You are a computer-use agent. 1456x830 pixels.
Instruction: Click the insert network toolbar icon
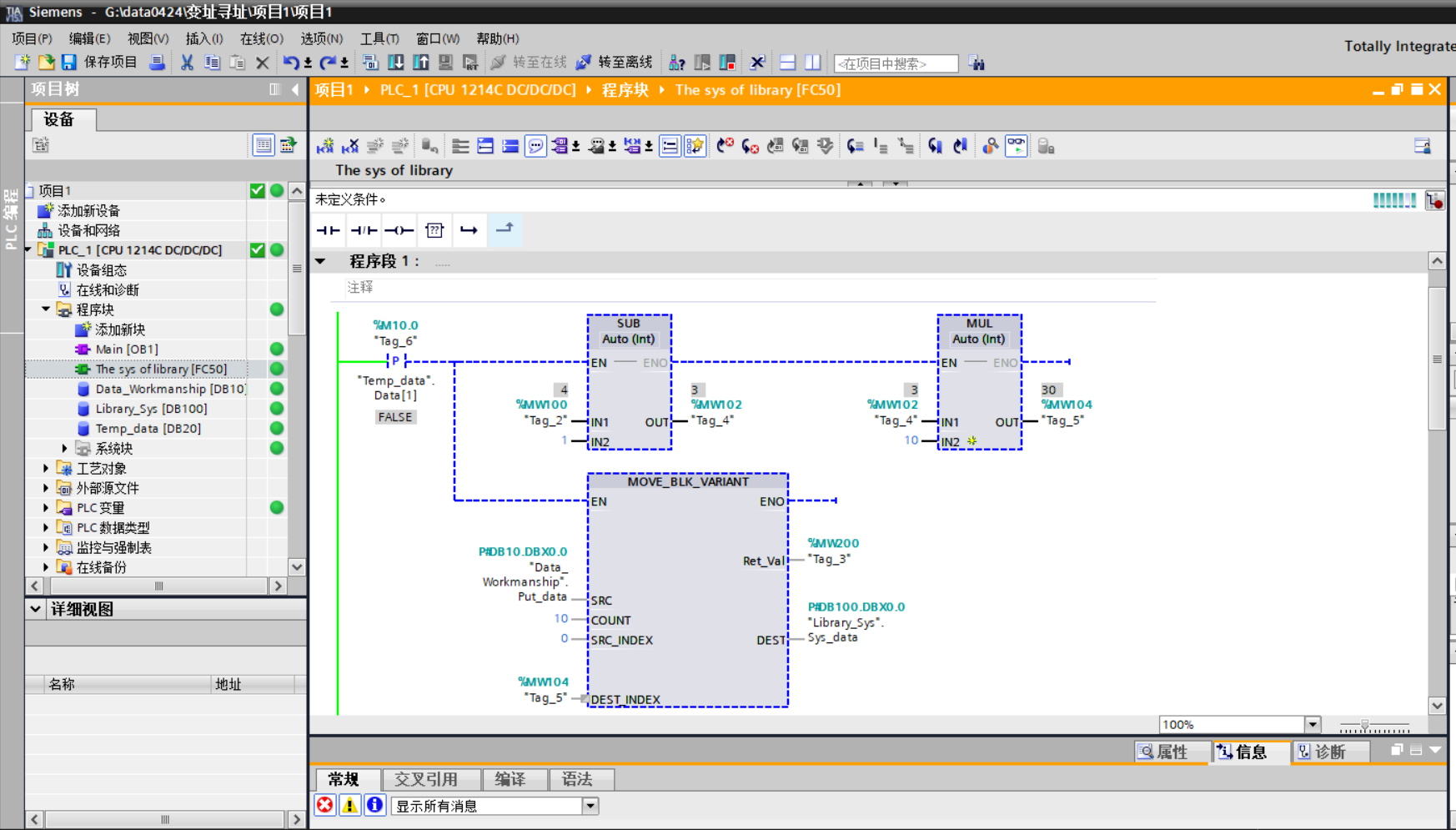325,147
